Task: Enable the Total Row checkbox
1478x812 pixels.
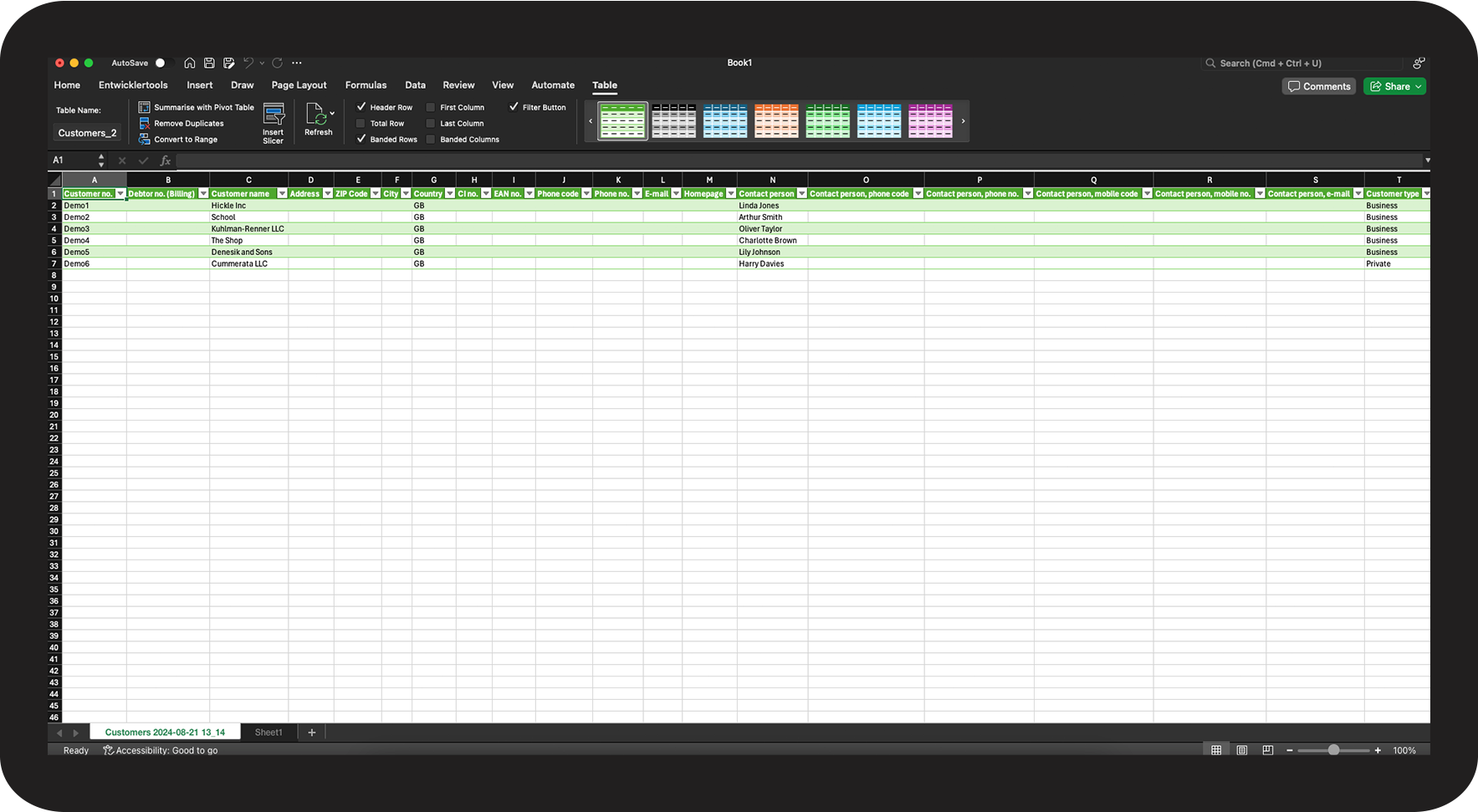Action: (361, 123)
